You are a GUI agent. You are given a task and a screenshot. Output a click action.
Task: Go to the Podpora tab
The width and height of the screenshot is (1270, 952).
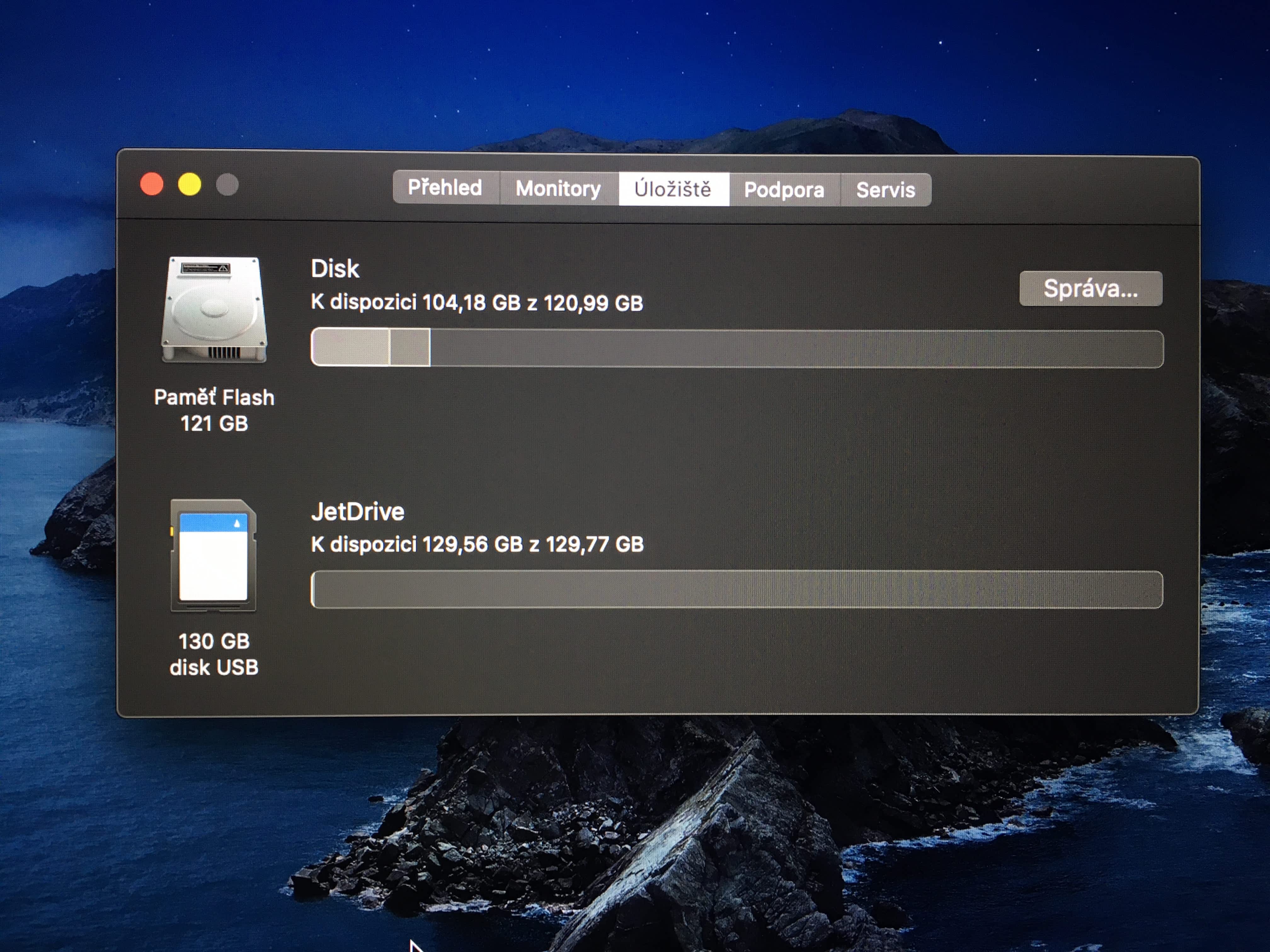pos(784,190)
